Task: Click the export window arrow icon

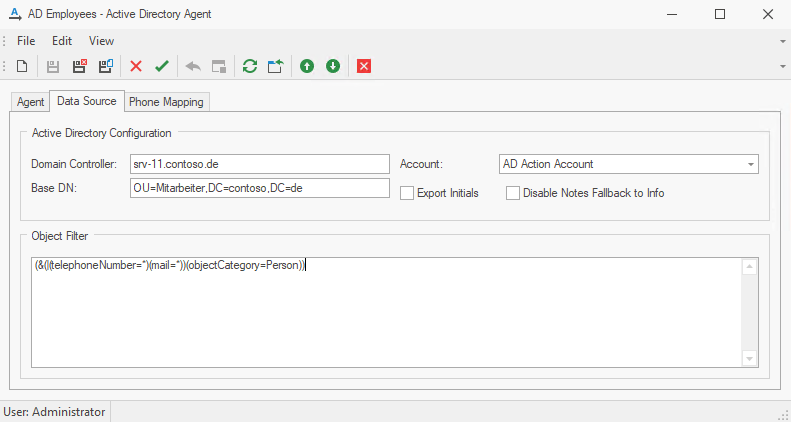Action: point(275,66)
